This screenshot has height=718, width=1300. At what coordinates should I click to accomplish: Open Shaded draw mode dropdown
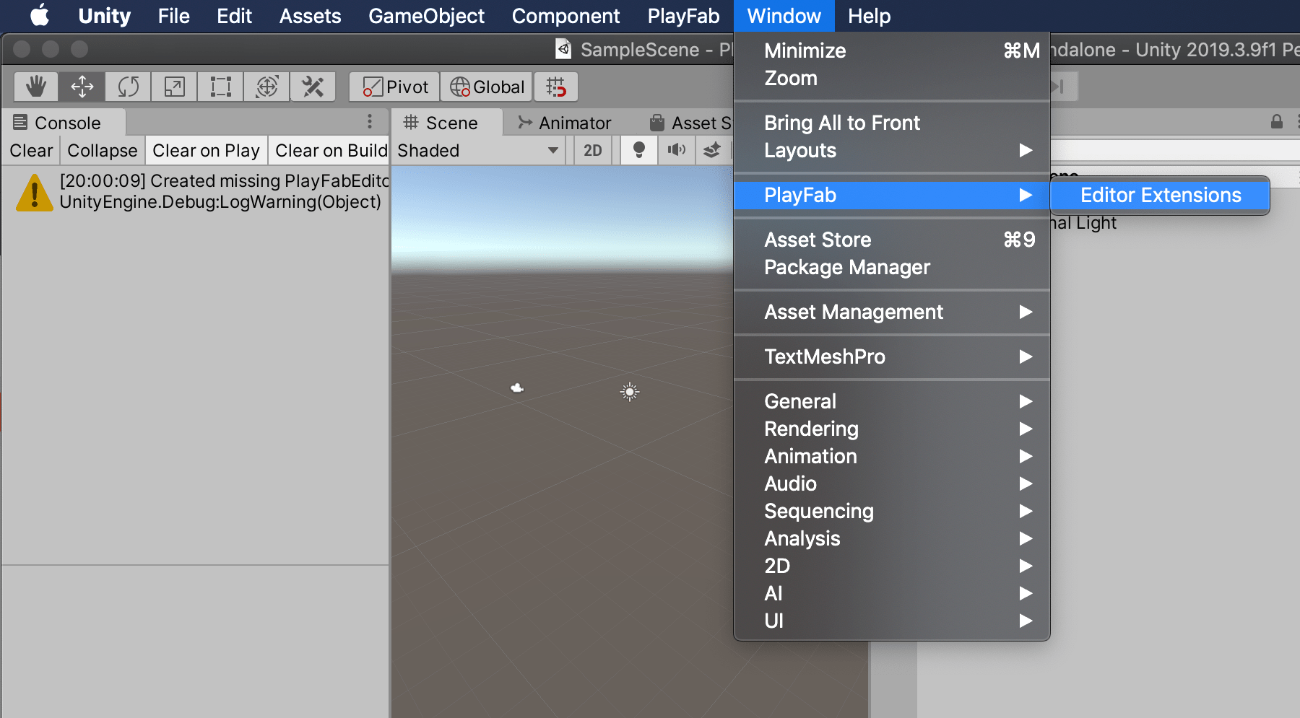pos(479,150)
